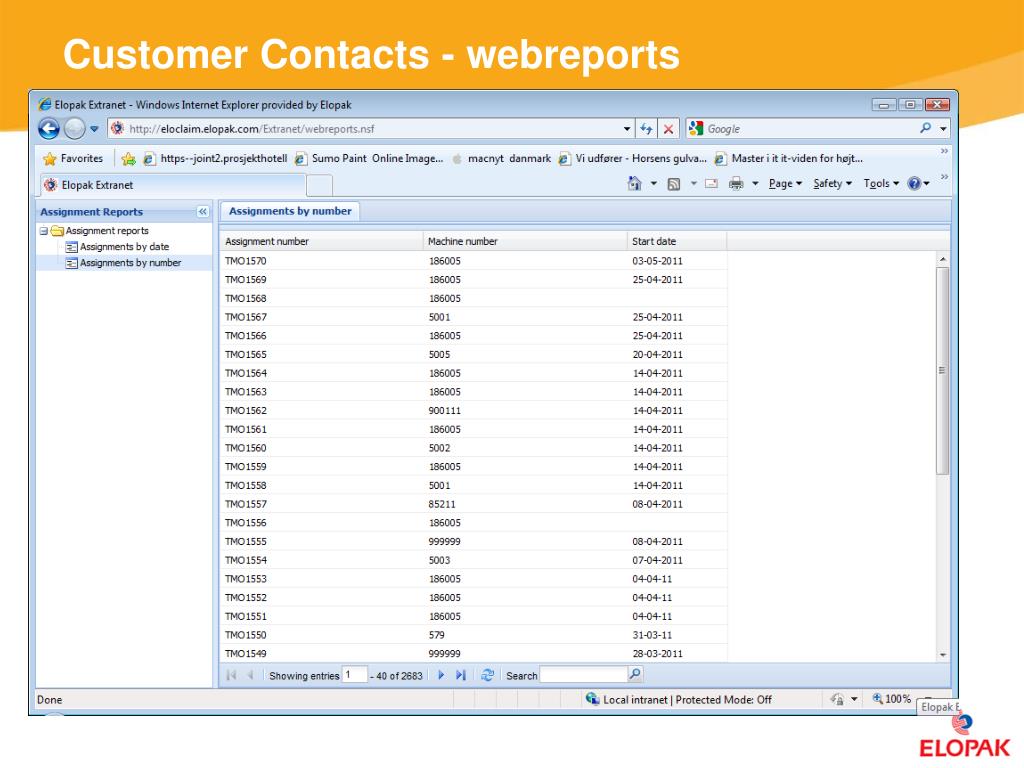The width and height of the screenshot is (1024, 768).
Task: Open the Home icon dropdown arrow
Action: (x=653, y=184)
